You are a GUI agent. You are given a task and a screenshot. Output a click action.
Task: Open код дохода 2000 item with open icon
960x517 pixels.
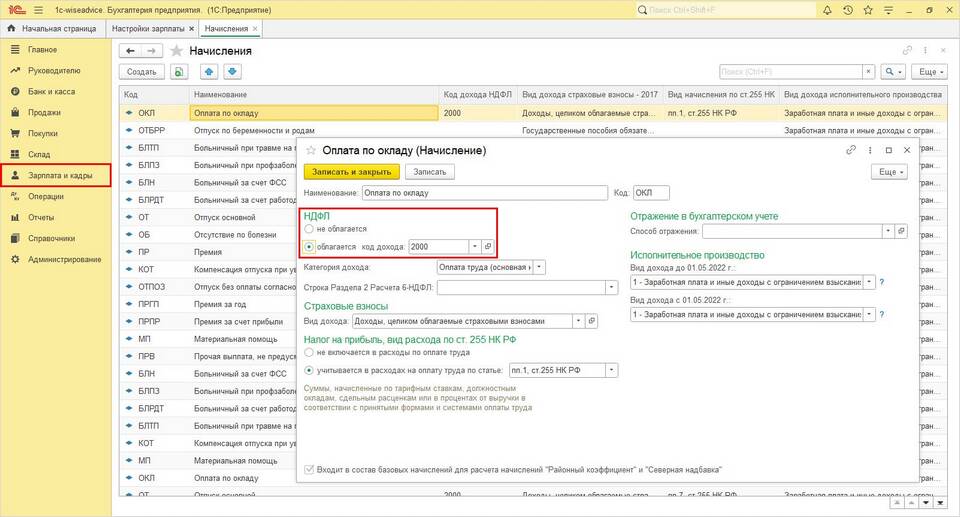(488, 246)
